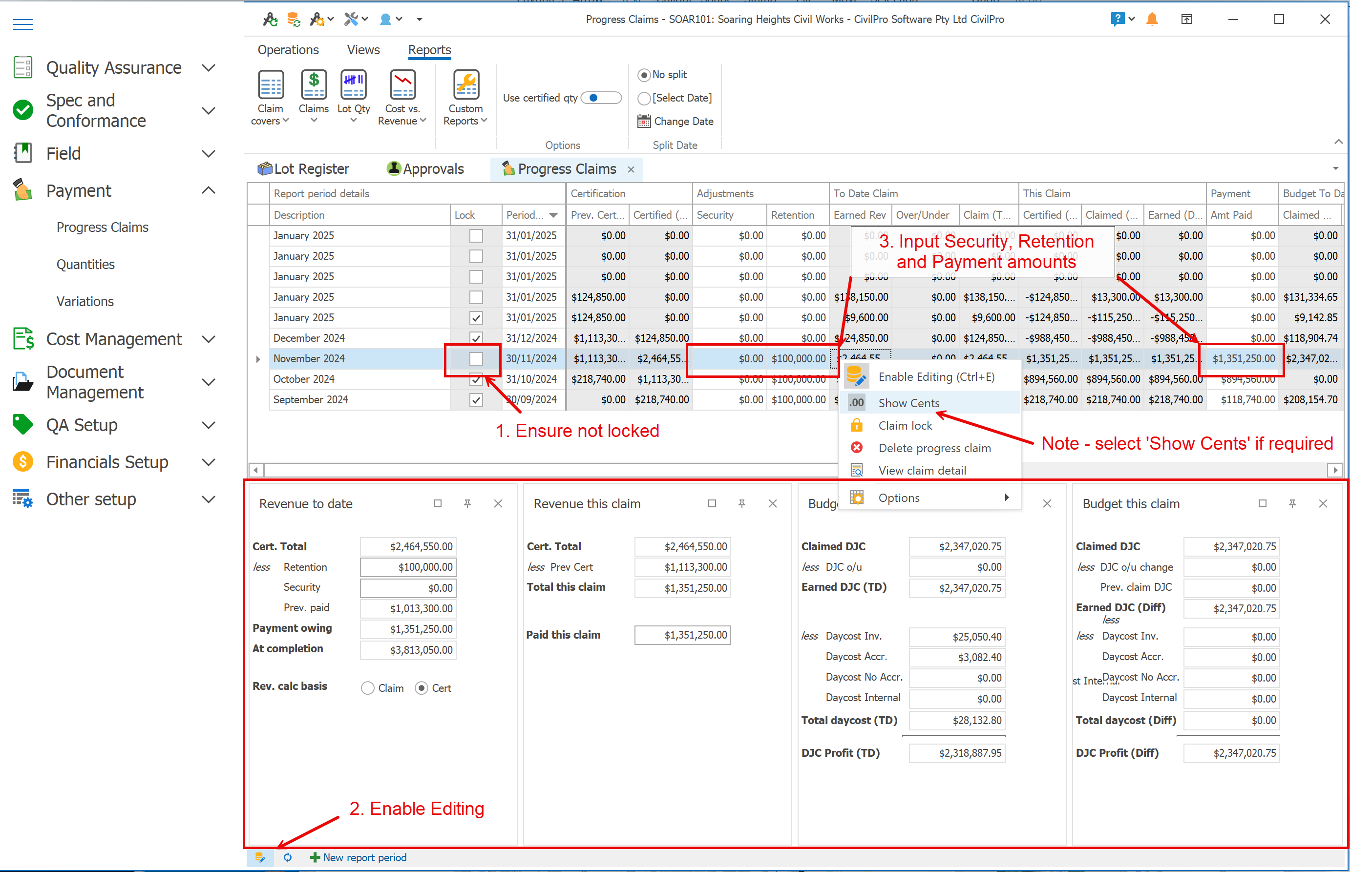Click the Field sidebar icon

coord(23,153)
